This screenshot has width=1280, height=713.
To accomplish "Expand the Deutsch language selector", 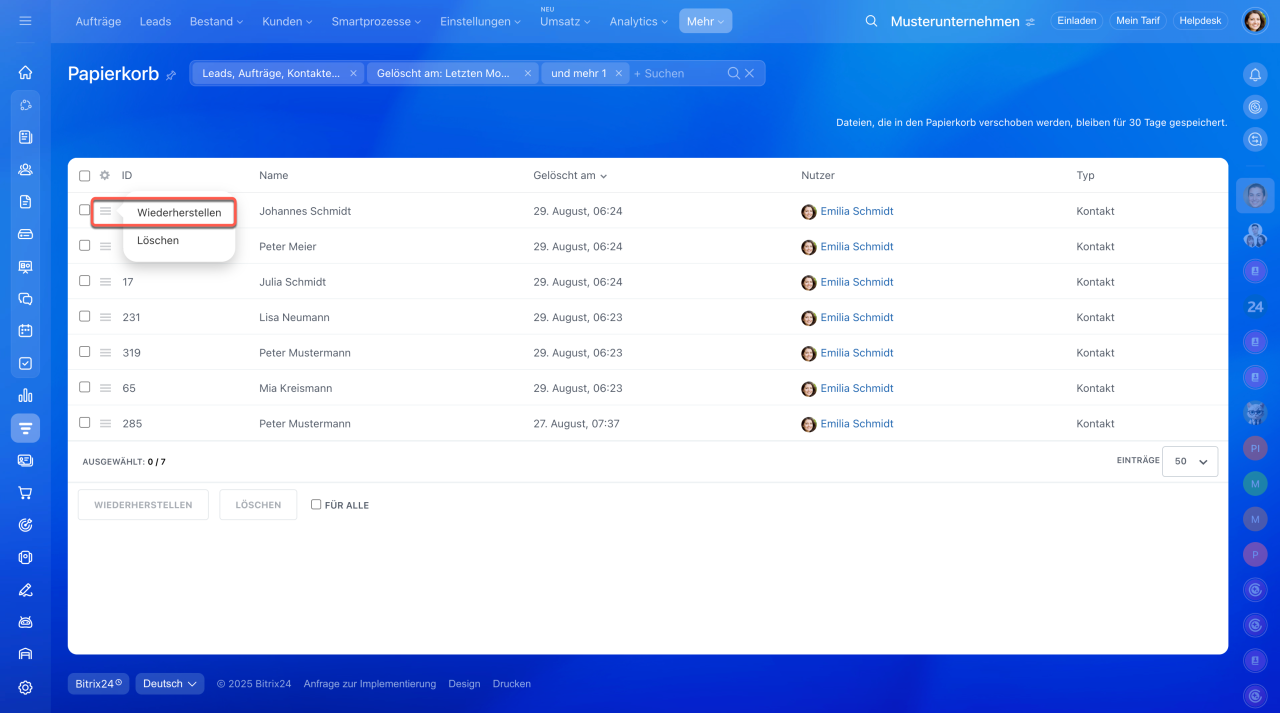I will 169,684.
